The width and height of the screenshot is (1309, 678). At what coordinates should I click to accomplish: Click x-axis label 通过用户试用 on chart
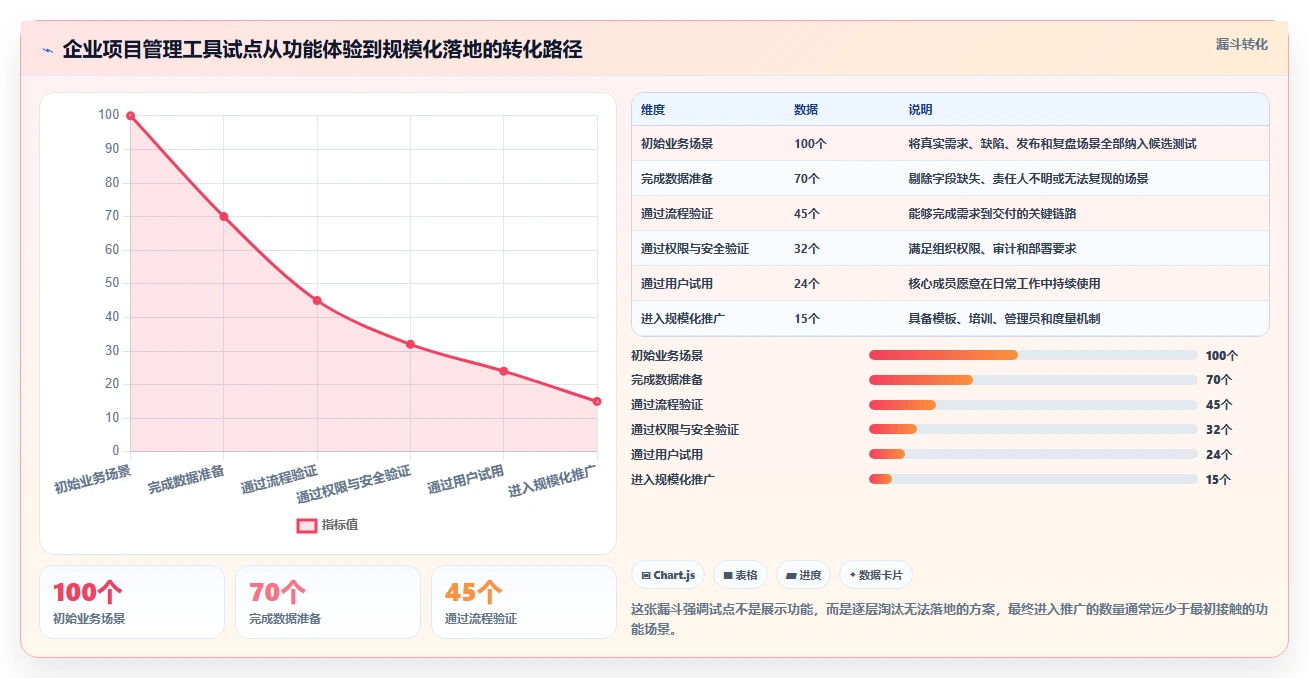point(465,479)
